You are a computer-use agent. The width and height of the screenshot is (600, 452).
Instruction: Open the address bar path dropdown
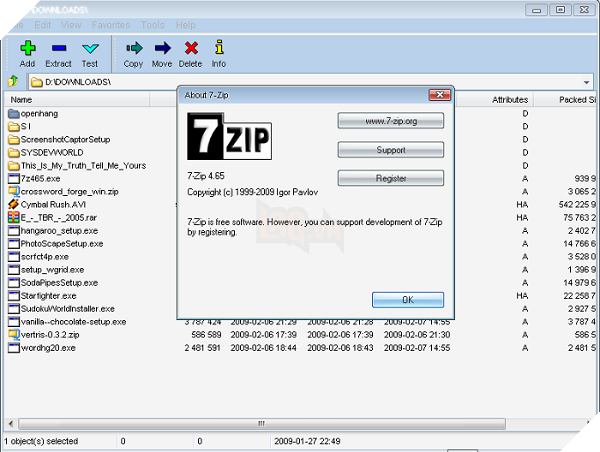[589, 81]
